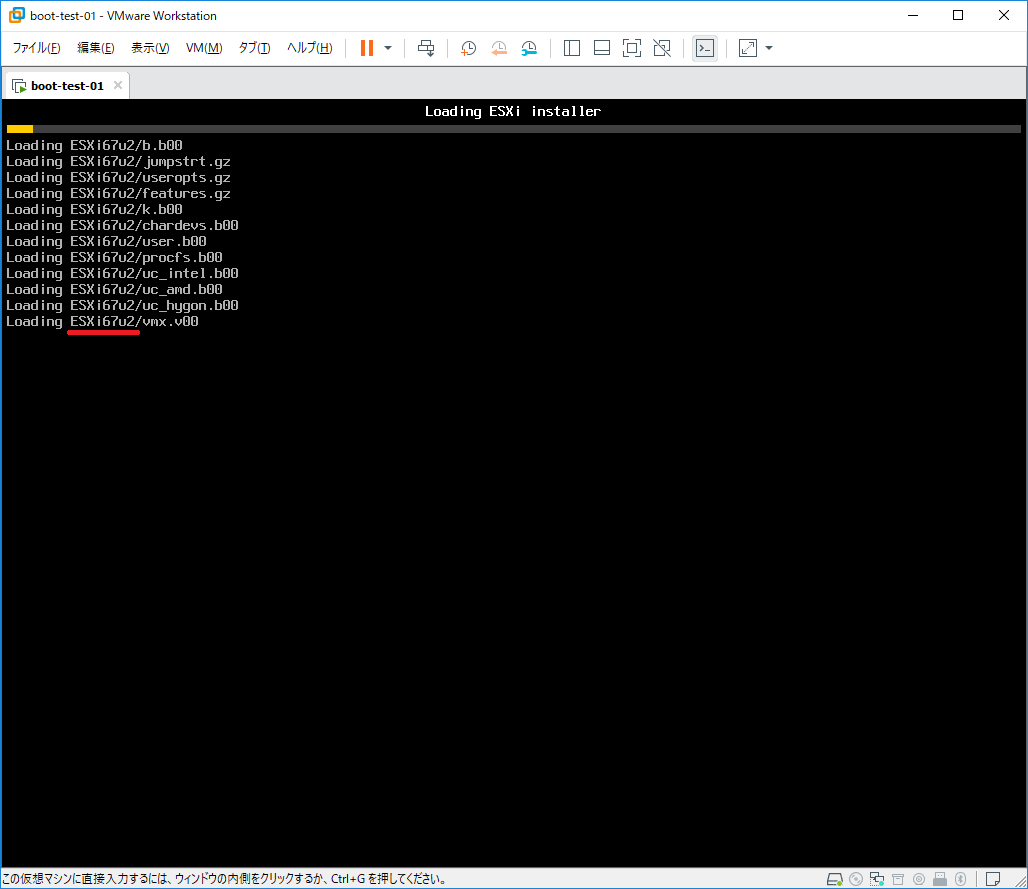
Task: Click the Loading ESXi67u2/uc_hygon.b00 line
Action: pos(122,306)
